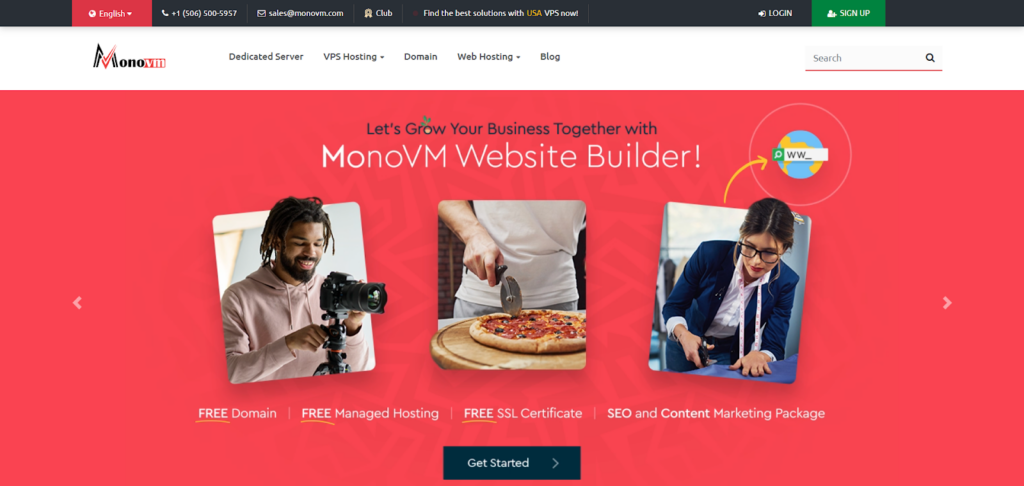Click the Get Started button

(512, 463)
